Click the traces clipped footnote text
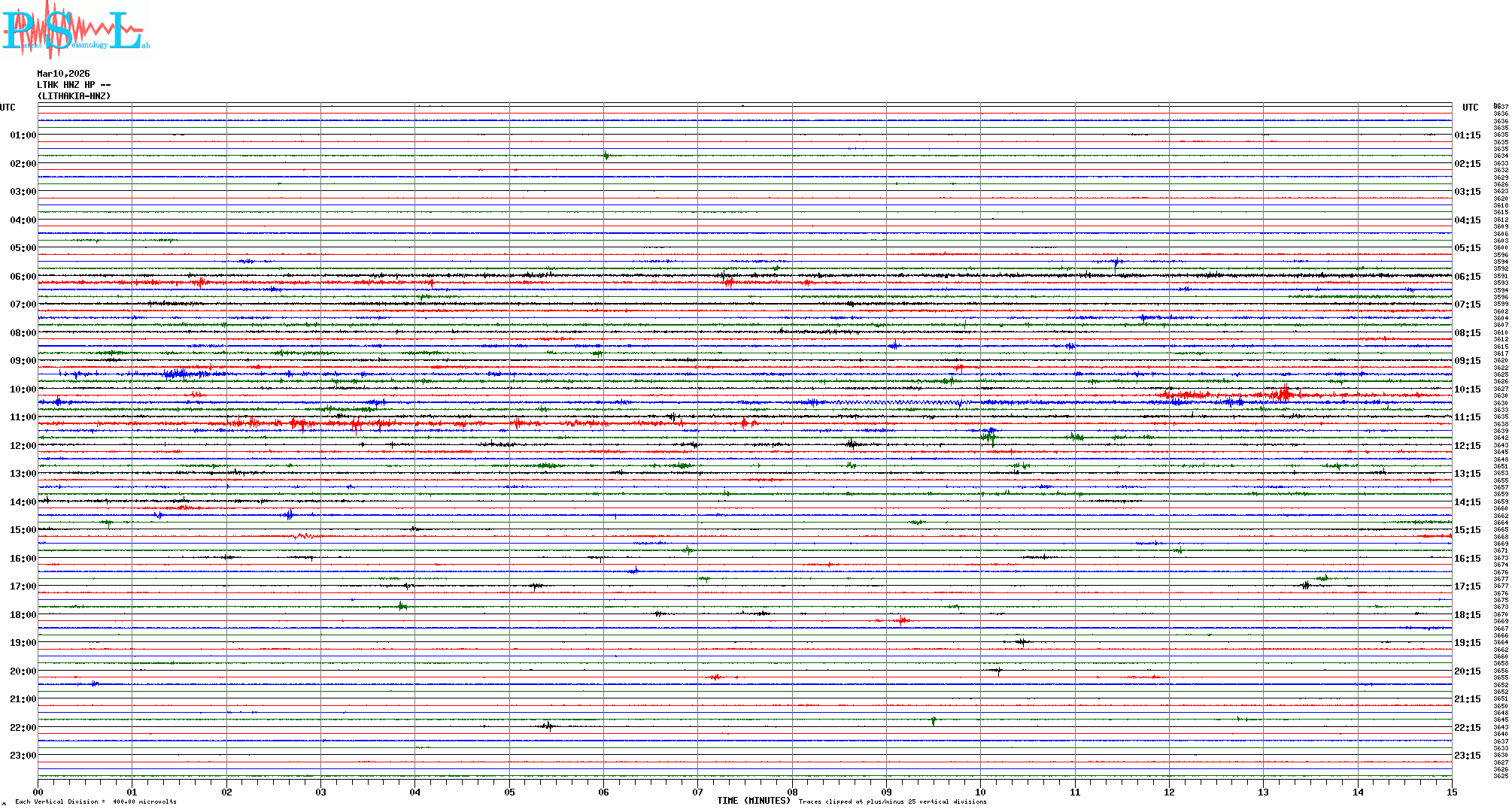This screenshot has height=812, width=1512. tap(892, 801)
